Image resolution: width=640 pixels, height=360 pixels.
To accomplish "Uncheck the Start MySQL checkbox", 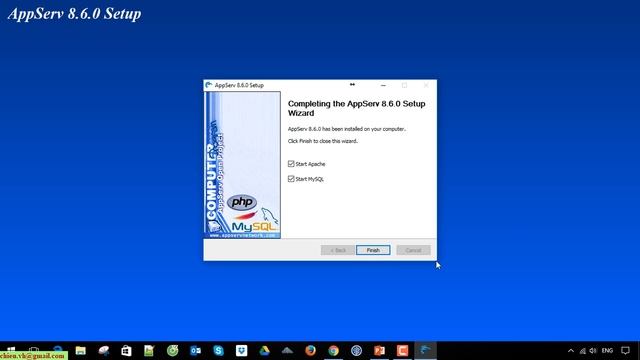I will [291, 179].
